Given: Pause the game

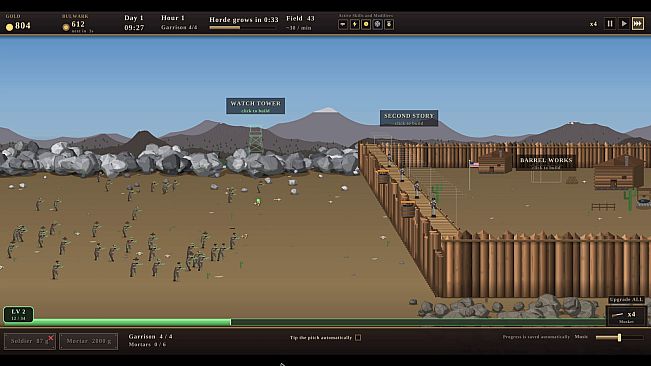Looking at the screenshot, I should pos(609,24).
